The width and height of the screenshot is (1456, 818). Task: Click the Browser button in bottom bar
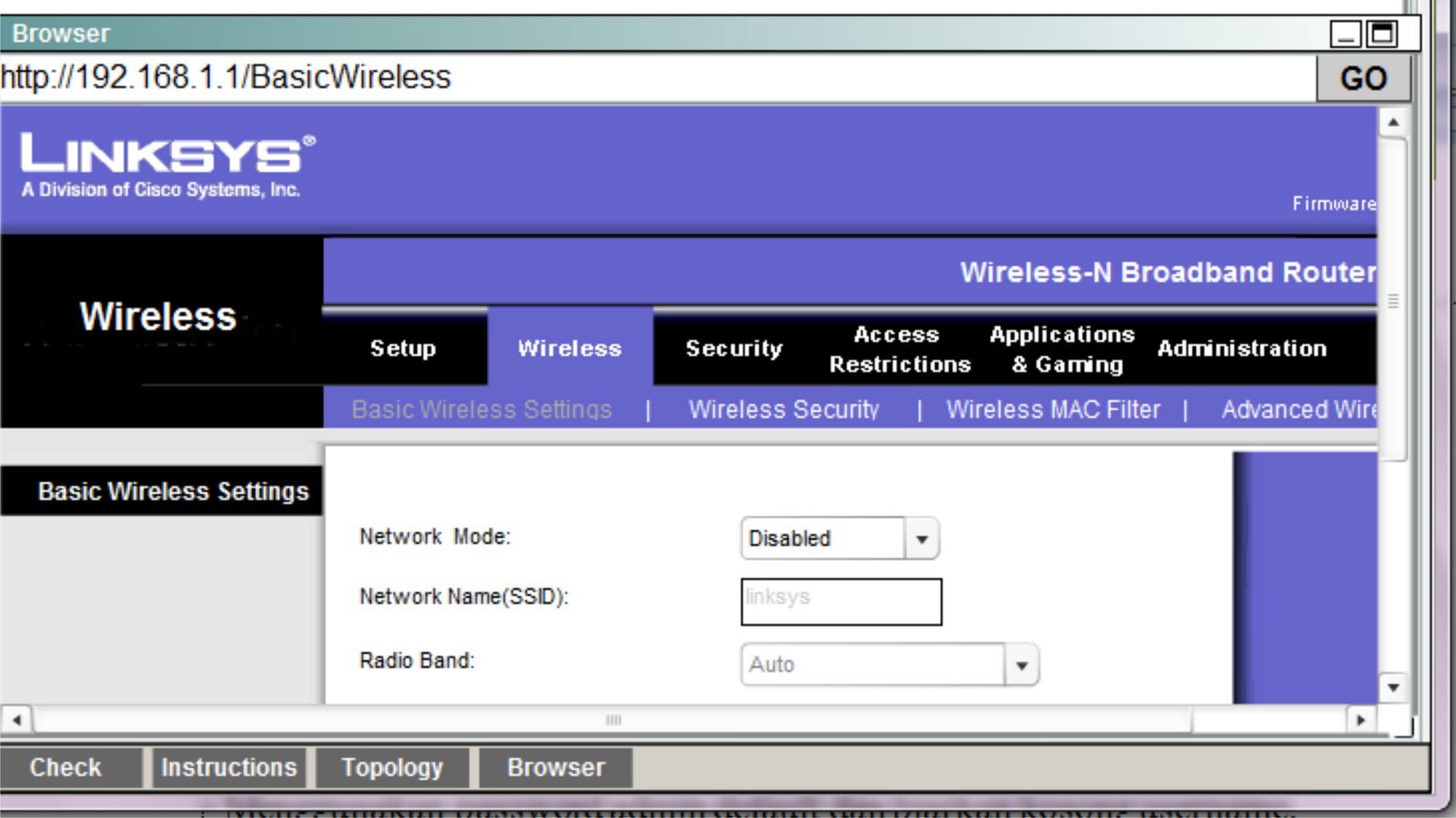click(556, 767)
